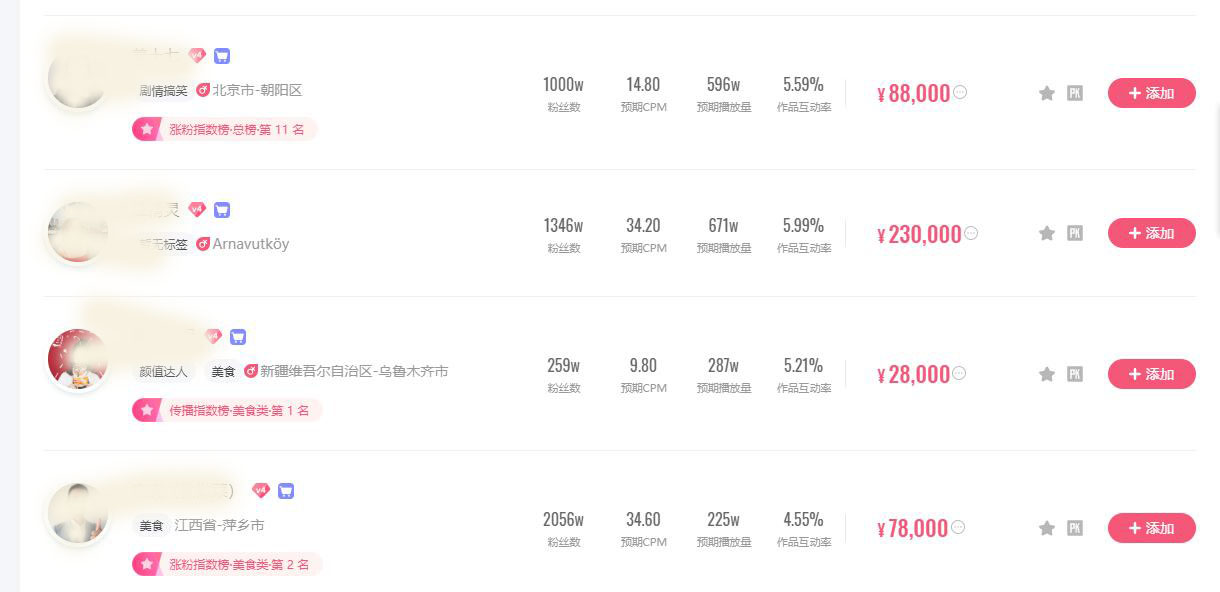Screen dimensions: 1220x592
Task: Open the avatar of the 乌鲁木齐市 creator
Action: click(78, 359)
